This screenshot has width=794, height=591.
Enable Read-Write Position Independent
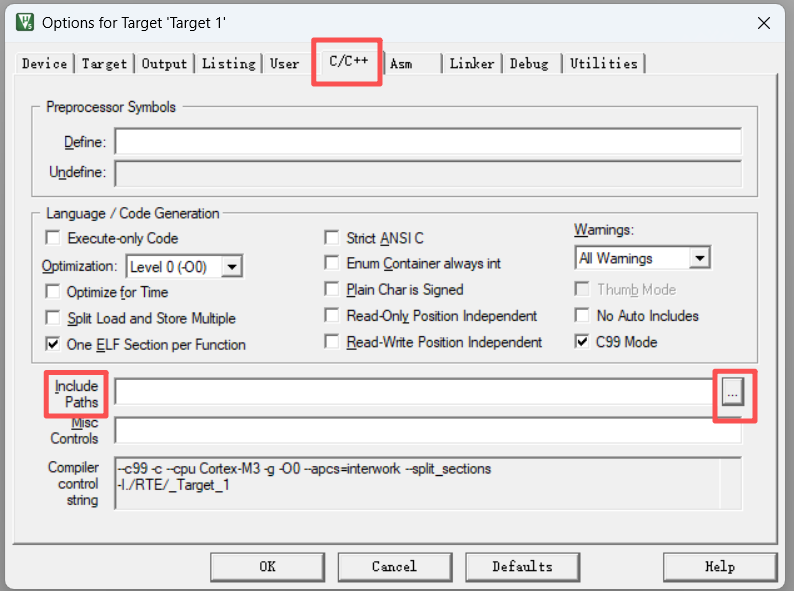click(x=332, y=342)
